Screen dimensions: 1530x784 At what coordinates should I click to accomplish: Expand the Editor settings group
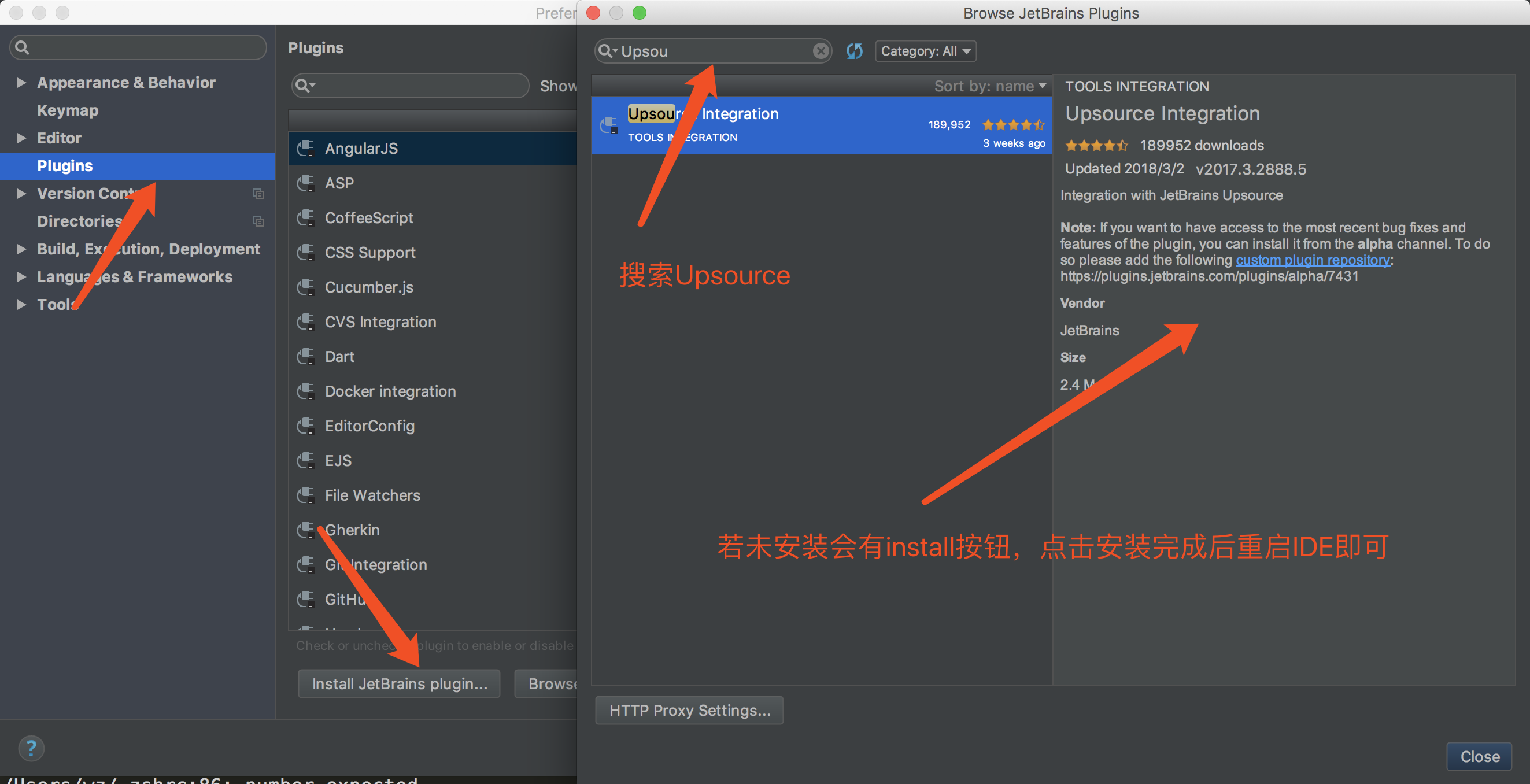[x=21, y=138]
